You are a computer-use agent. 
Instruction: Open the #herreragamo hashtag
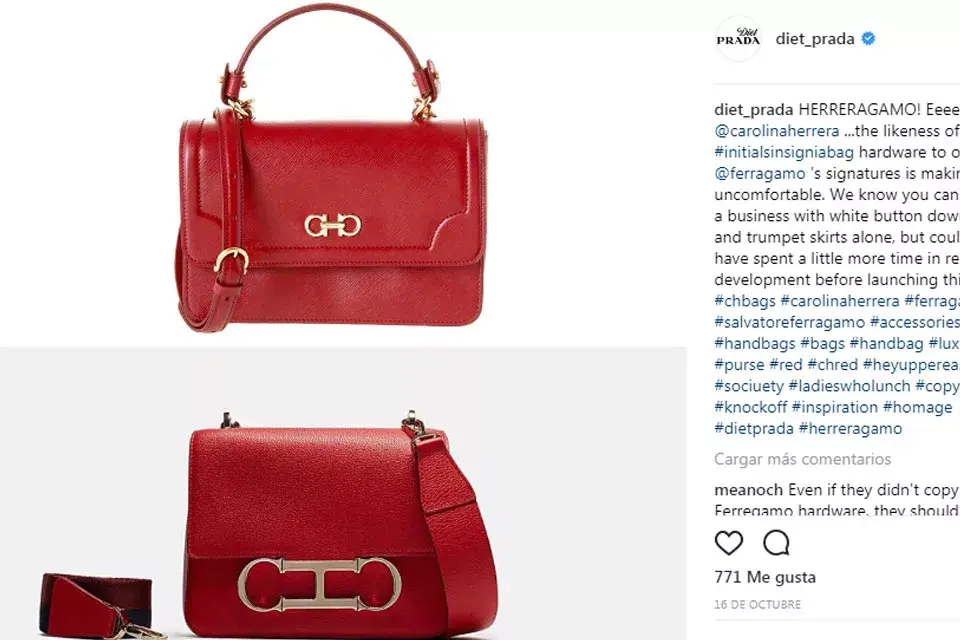coord(850,428)
